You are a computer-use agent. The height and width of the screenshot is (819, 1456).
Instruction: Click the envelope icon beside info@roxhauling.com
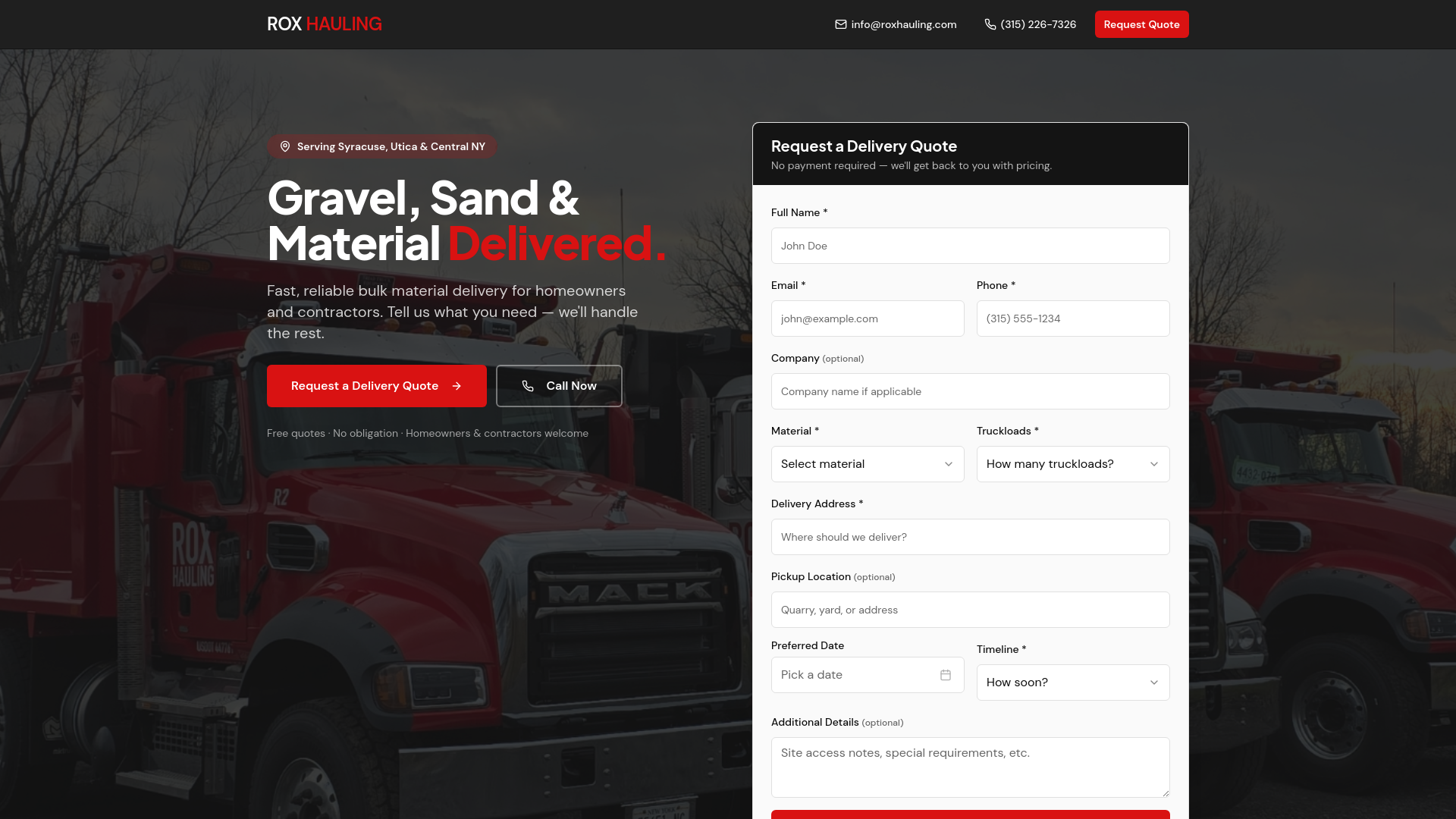[841, 24]
